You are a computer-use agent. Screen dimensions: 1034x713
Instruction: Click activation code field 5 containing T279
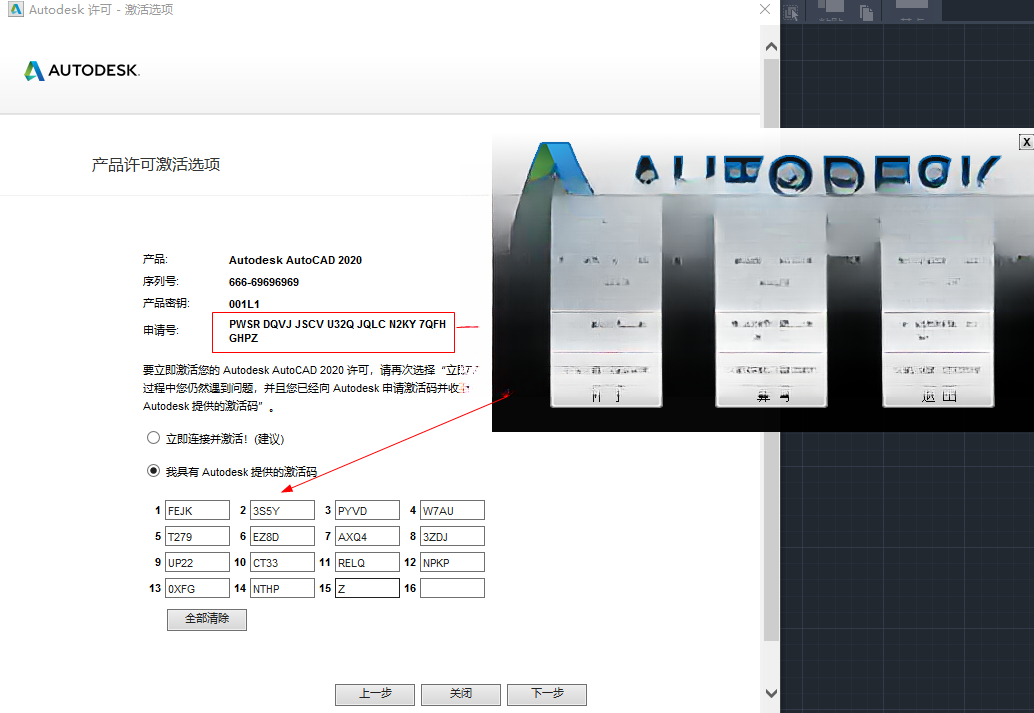coord(197,536)
